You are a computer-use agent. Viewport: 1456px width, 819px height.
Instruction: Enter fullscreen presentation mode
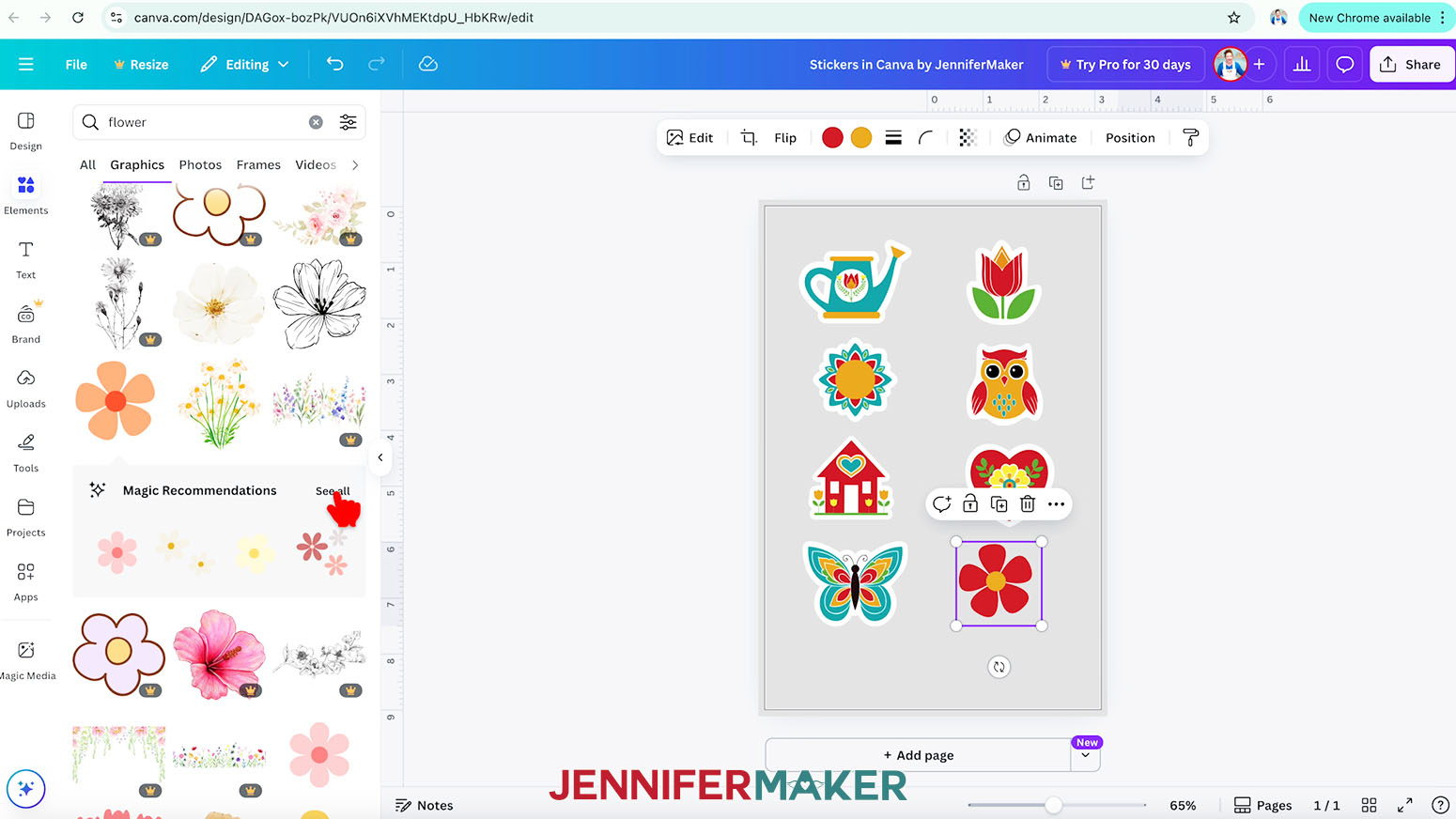point(1405,805)
